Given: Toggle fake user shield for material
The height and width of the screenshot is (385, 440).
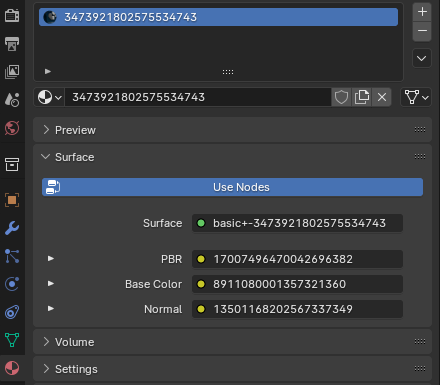Looking at the screenshot, I should (341, 97).
